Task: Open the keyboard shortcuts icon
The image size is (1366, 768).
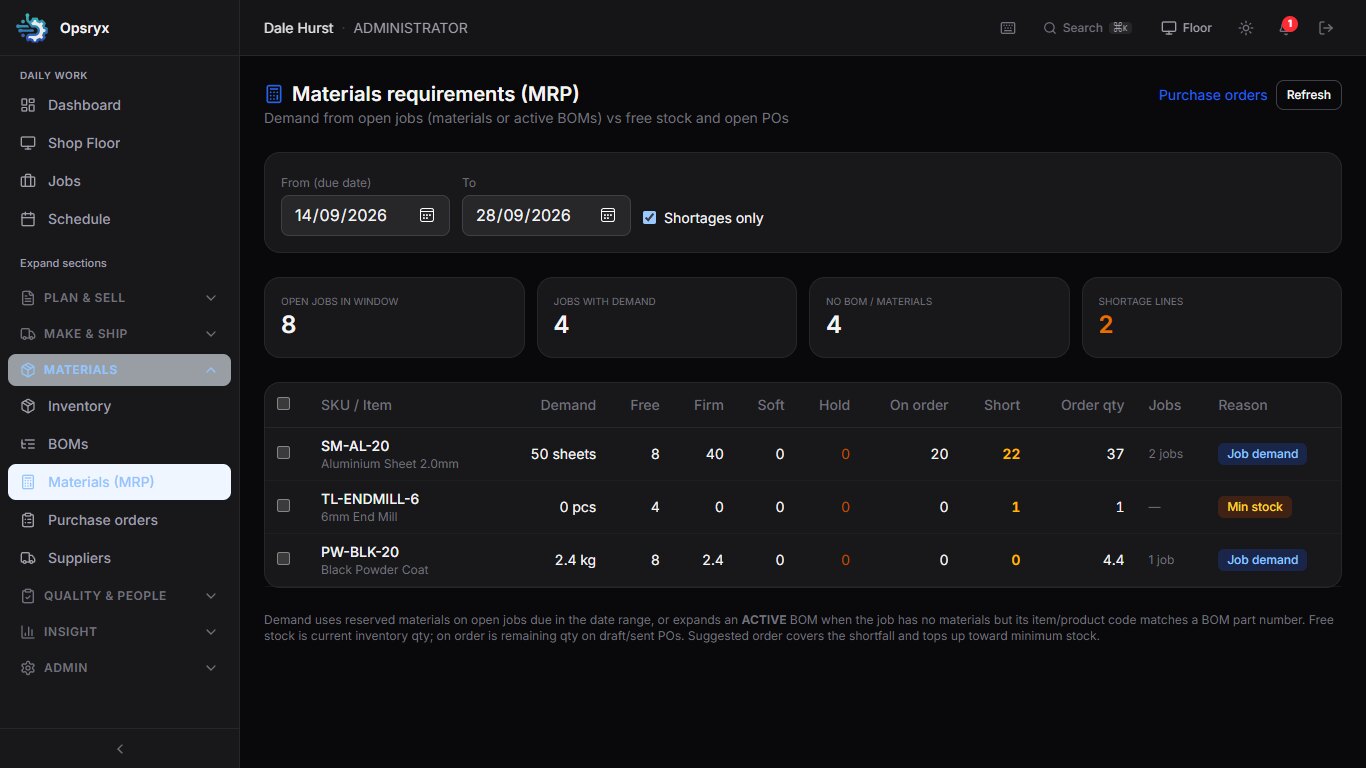Action: pos(1008,28)
